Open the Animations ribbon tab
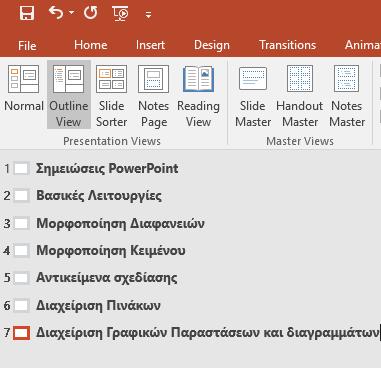Image resolution: width=381 pixels, height=368 pixels. (x=363, y=45)
